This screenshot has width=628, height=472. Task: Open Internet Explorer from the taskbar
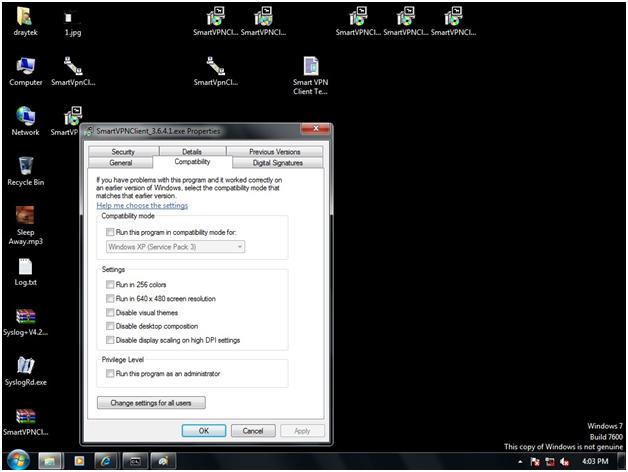[x=106, y=461]
